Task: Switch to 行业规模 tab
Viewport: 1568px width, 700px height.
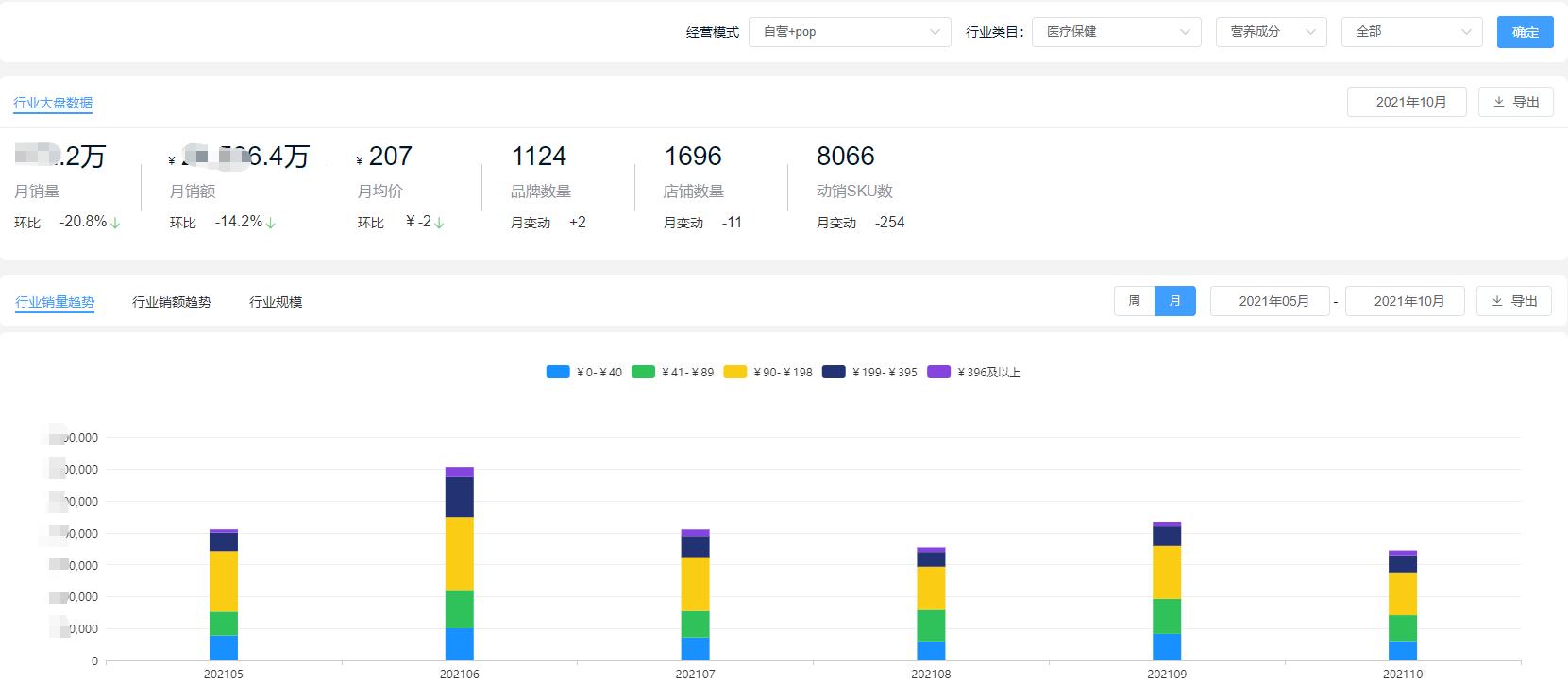Action: coord(276,302)
